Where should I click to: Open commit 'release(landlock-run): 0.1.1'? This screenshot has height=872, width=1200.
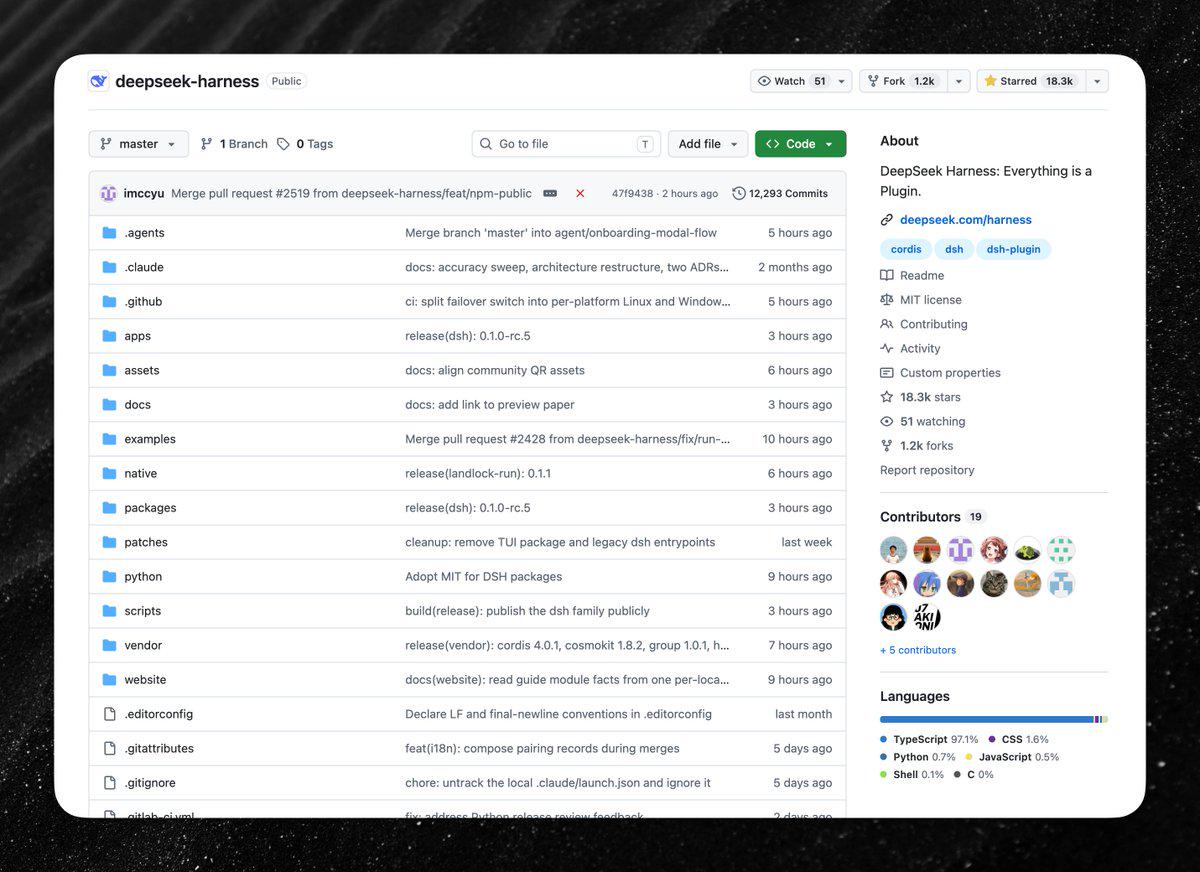tap(478, 473)
